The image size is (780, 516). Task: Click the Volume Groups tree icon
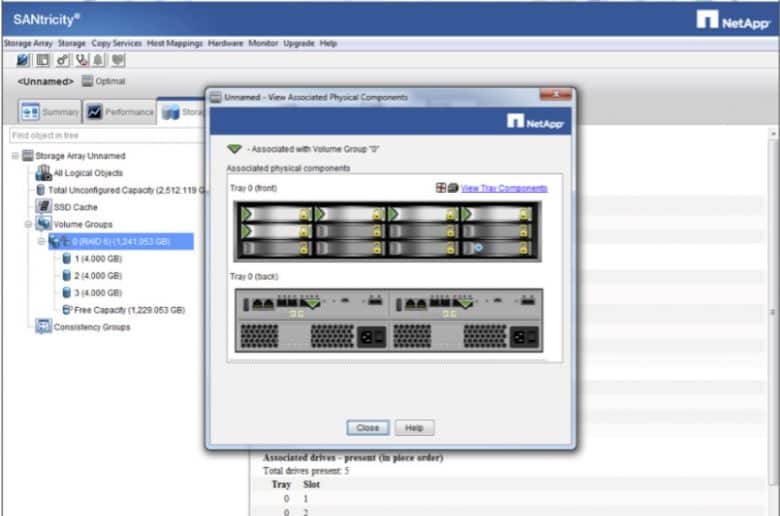(x=44, y=223)
